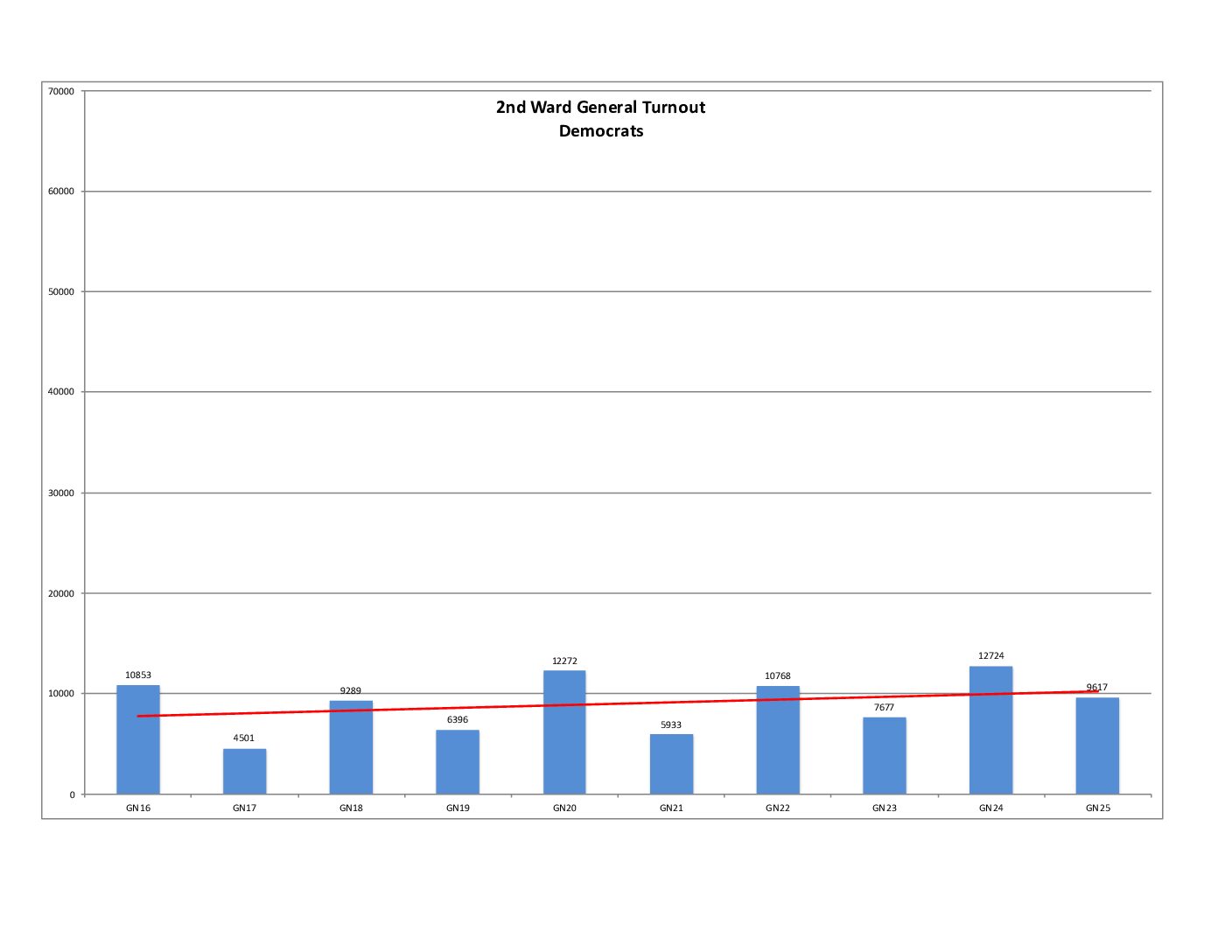Click the 70000 vertical axis label

(x=61, y=92)
